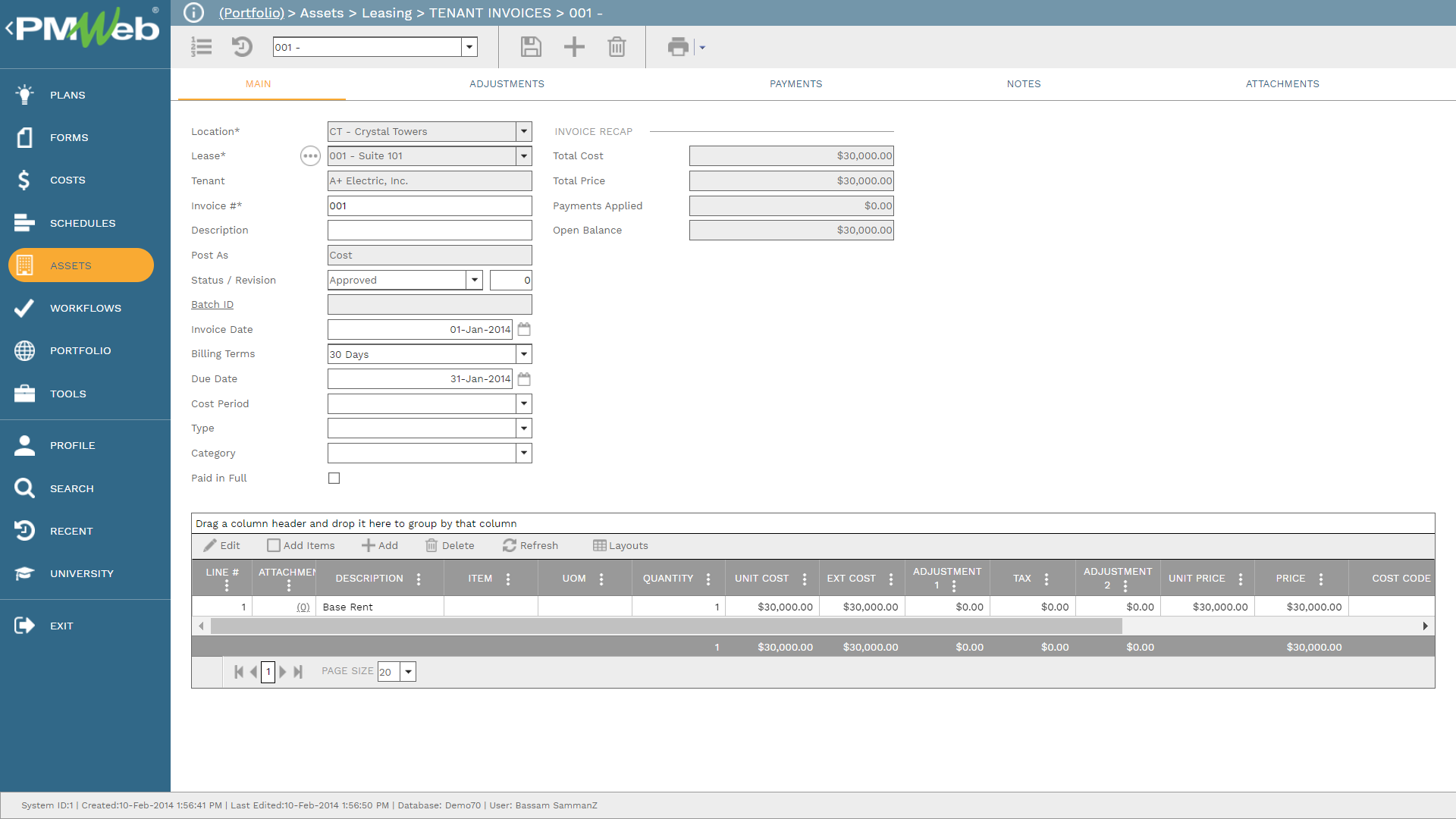
Task: Click the Delete trash can toolbar icon
Action: 617,47
